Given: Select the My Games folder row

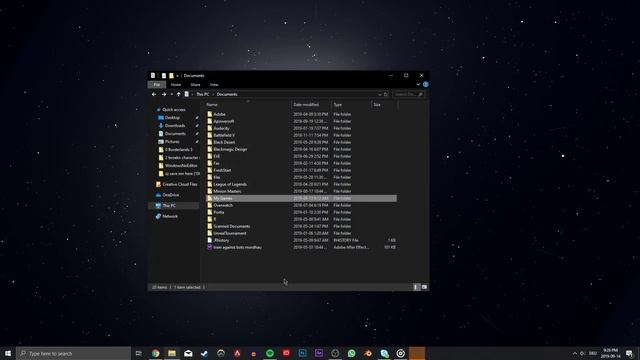Looking at the screenshot, I should (301, 198).
